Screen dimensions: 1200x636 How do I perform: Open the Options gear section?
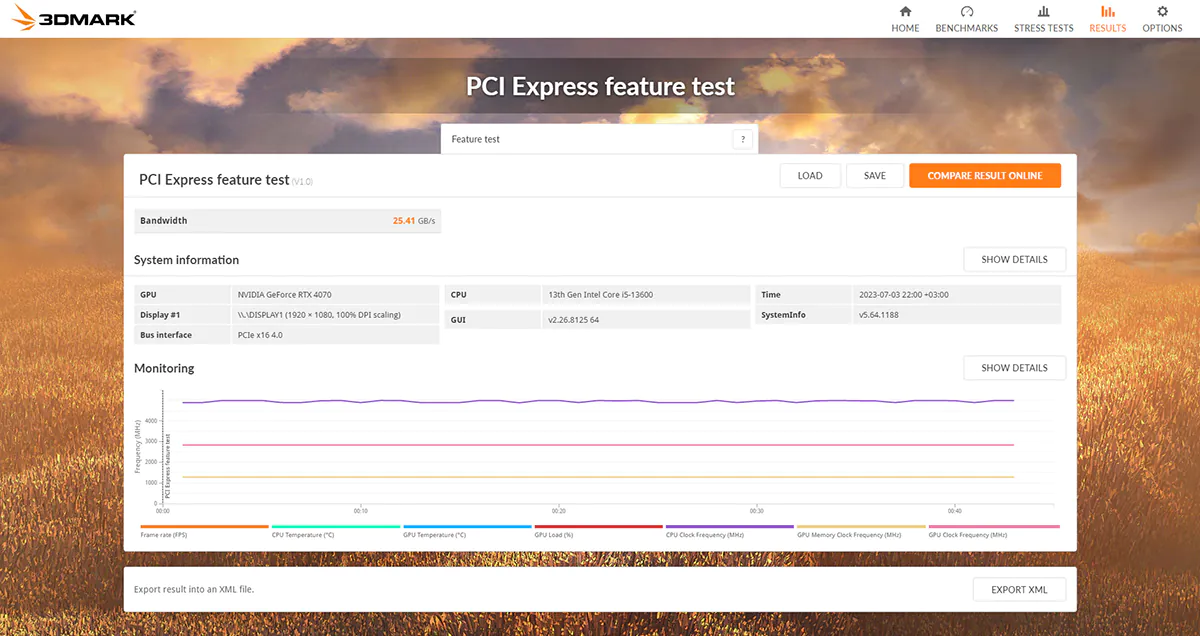pyautogui.click(x=1162, y=19)
